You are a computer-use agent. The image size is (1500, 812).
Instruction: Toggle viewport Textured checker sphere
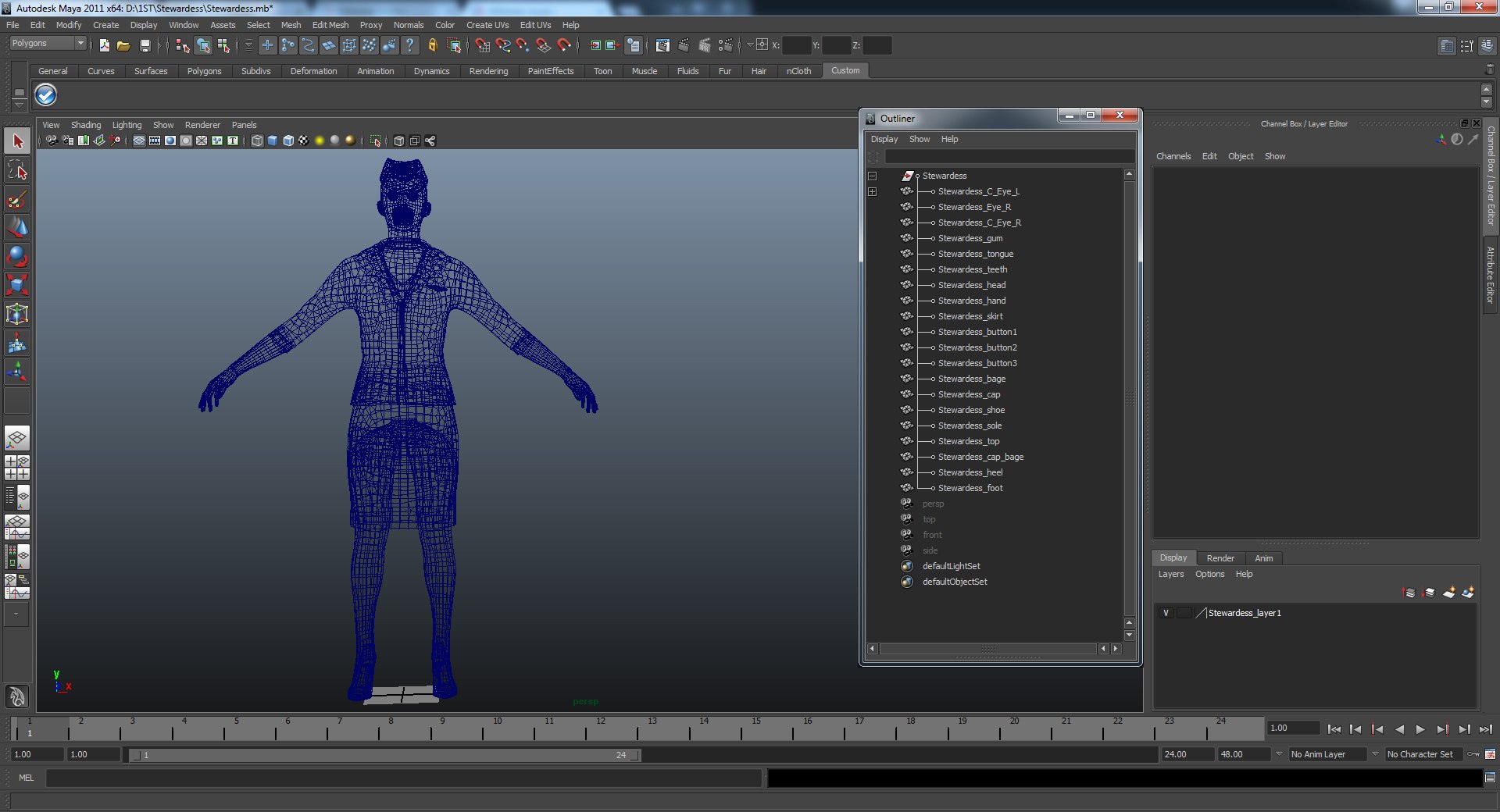point(304,141)
